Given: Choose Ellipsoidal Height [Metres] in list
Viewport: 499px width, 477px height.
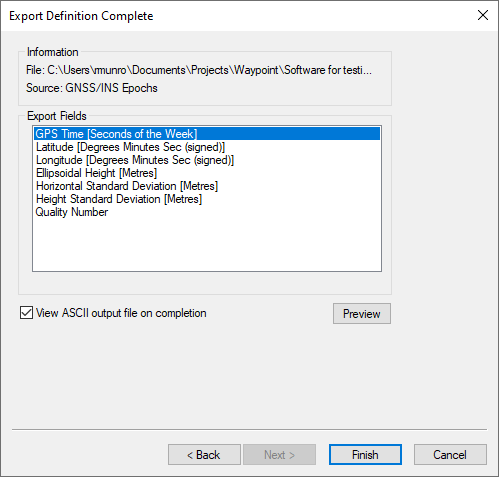Looking at the screenshot, I should [x=96, y=173].
